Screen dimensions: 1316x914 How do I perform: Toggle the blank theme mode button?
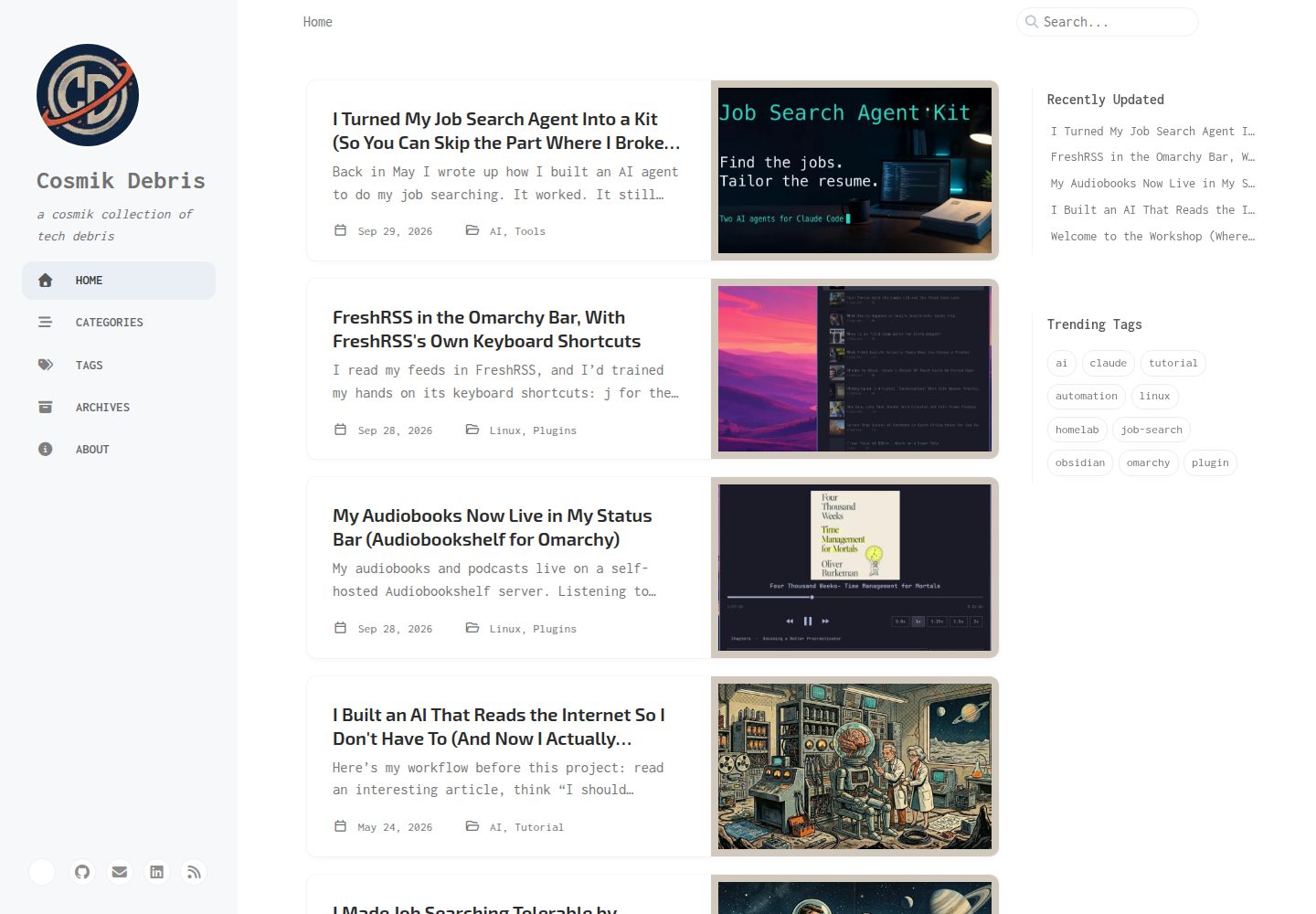pyautogui.click(x=42, y=872)
